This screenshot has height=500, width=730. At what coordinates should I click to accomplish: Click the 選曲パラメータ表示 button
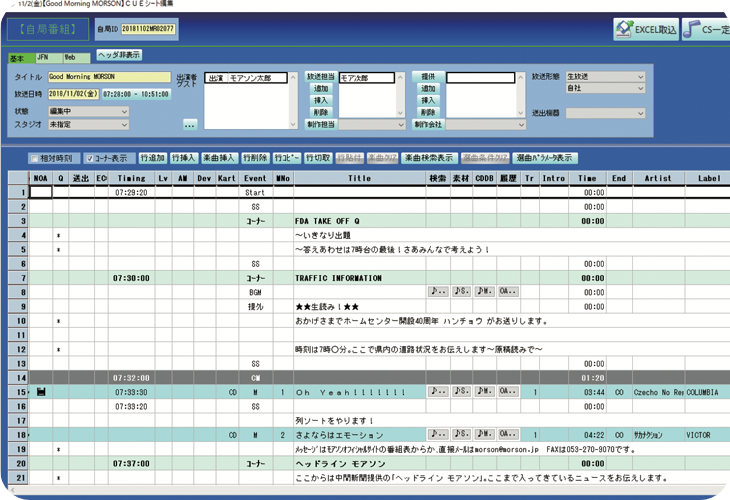[545, 158]
